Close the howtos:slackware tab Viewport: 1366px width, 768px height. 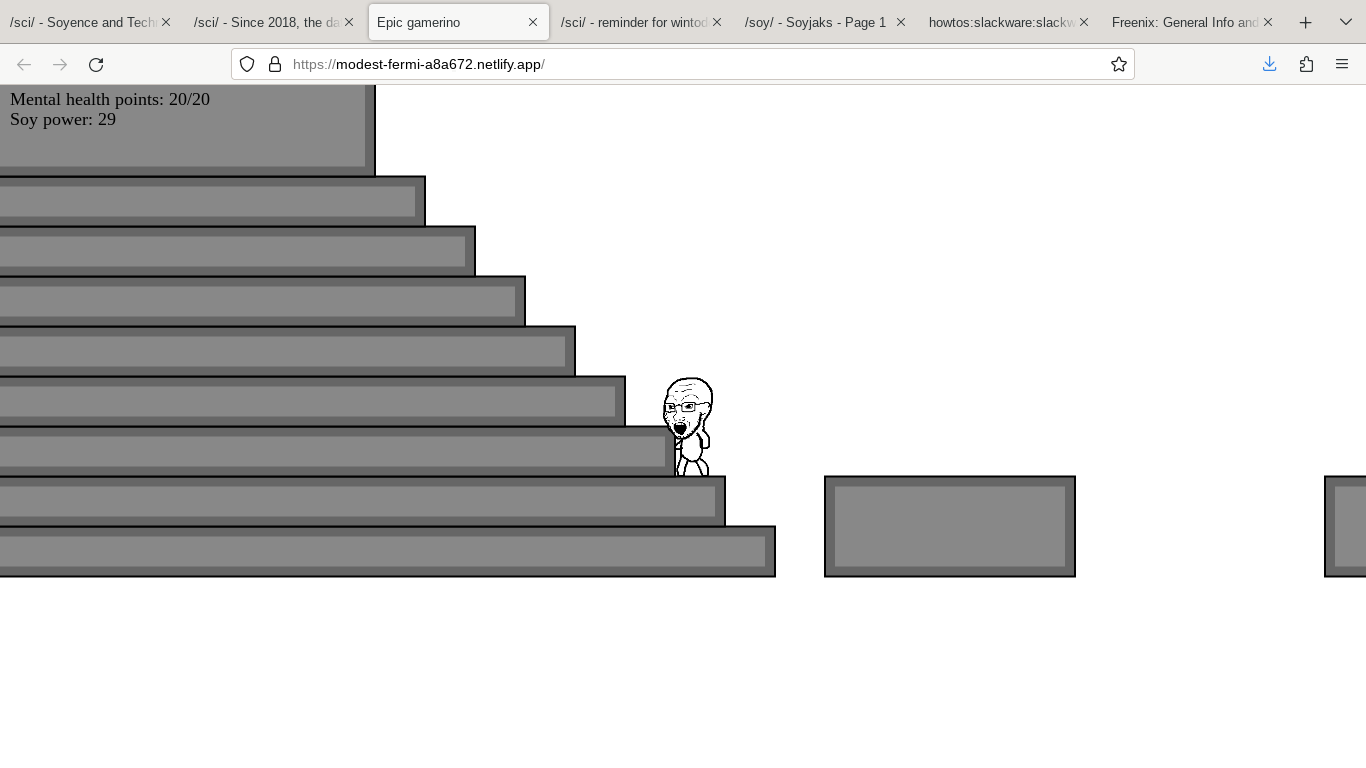[1084, 22]
